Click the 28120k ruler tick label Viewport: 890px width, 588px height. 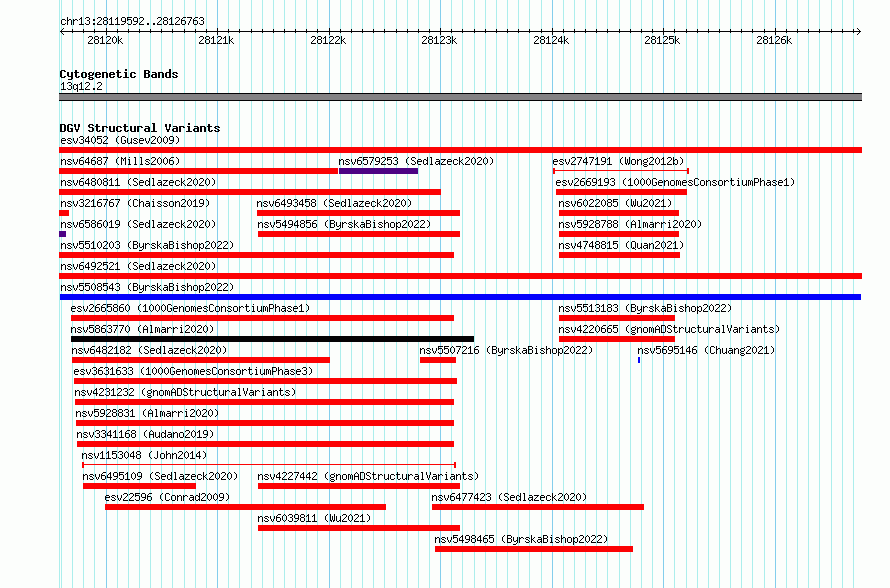[x=105, y=40]
